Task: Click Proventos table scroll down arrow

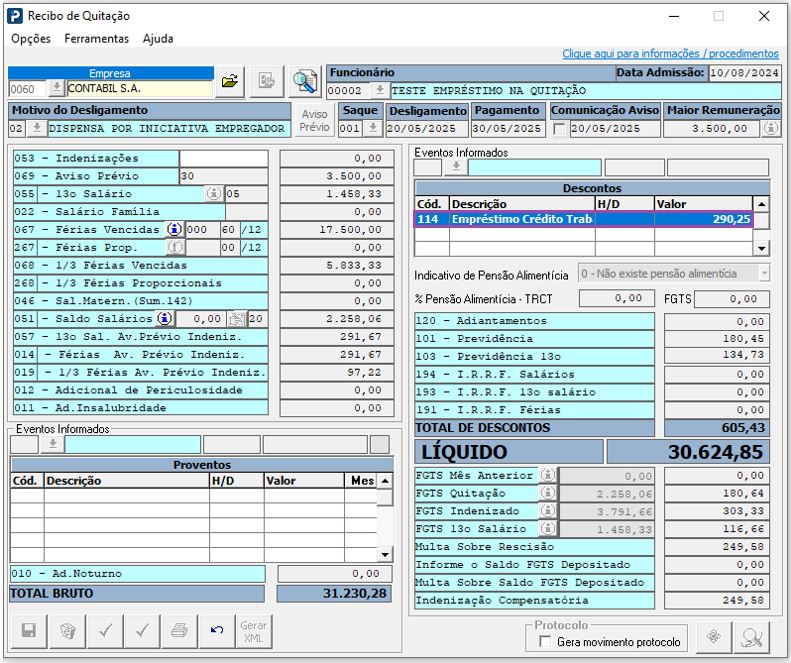Action: pyautogui.click(x=385, y=555)
